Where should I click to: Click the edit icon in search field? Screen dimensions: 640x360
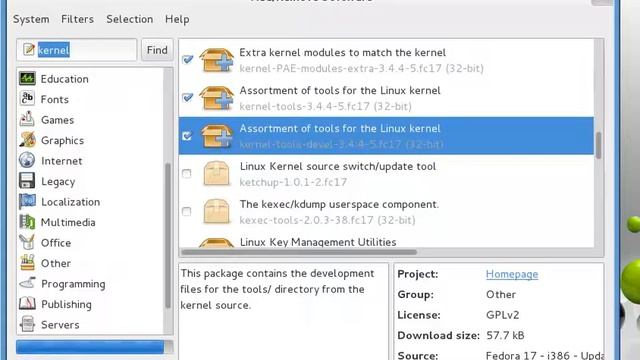(29, 49)
